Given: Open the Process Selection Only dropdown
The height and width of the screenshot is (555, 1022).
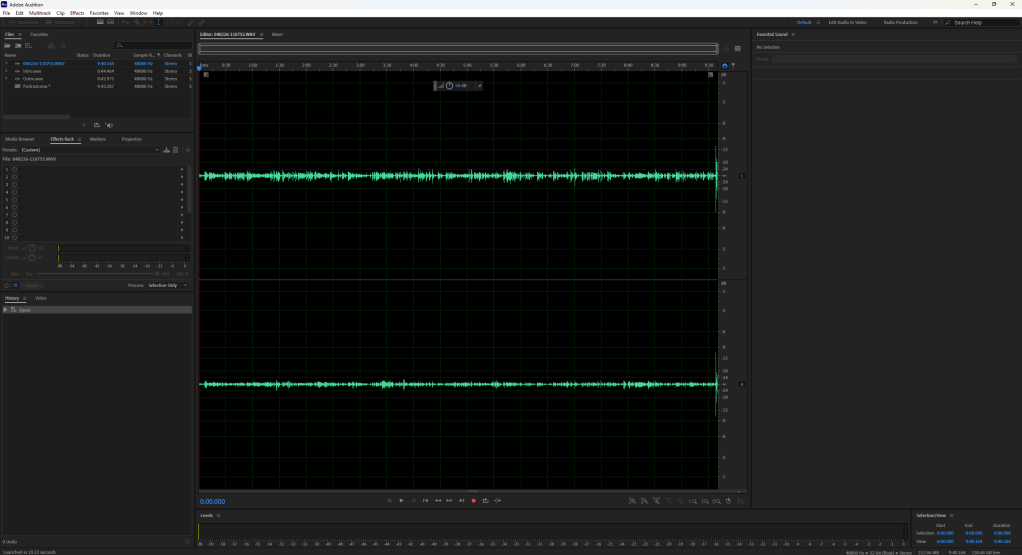Looking at the screenshot, I should coord(167,285).
